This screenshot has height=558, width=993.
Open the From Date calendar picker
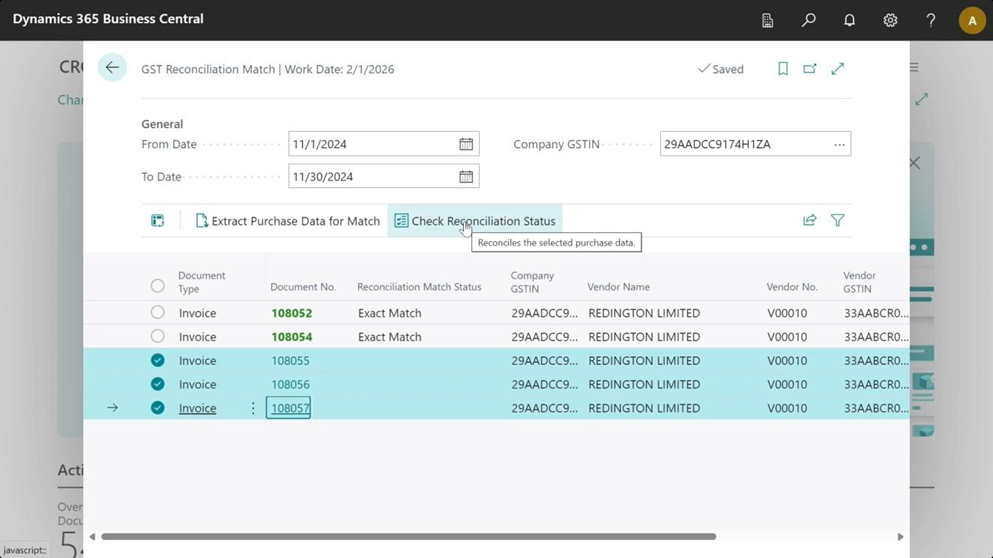(x=466, y=144)
